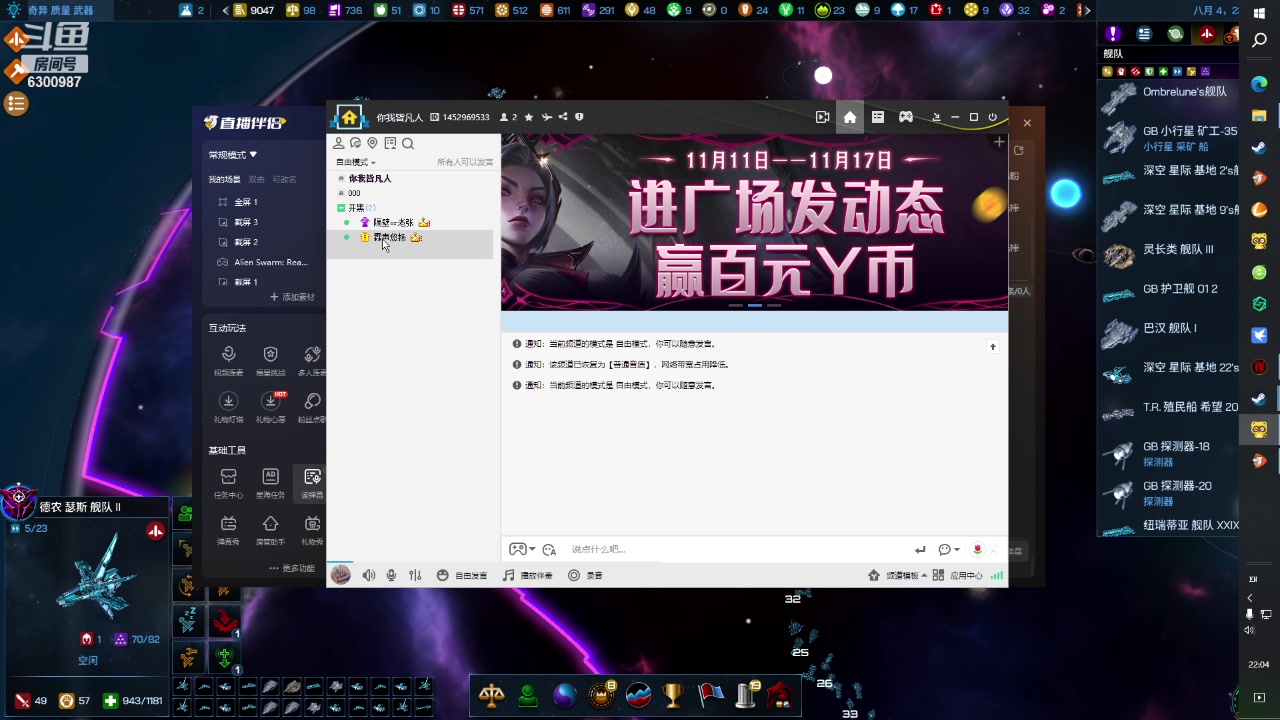
Task: Click the send enter arrow icon
Action: [x=920, y=549]
